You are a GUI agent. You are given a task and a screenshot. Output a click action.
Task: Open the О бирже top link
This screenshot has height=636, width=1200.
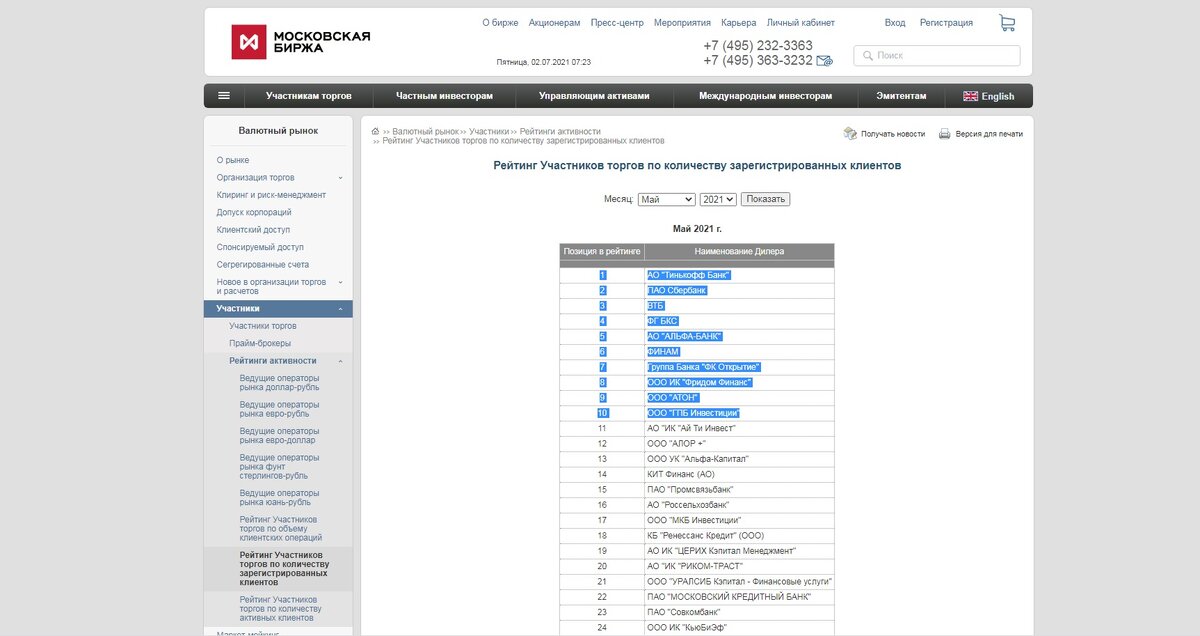(500, 23)
